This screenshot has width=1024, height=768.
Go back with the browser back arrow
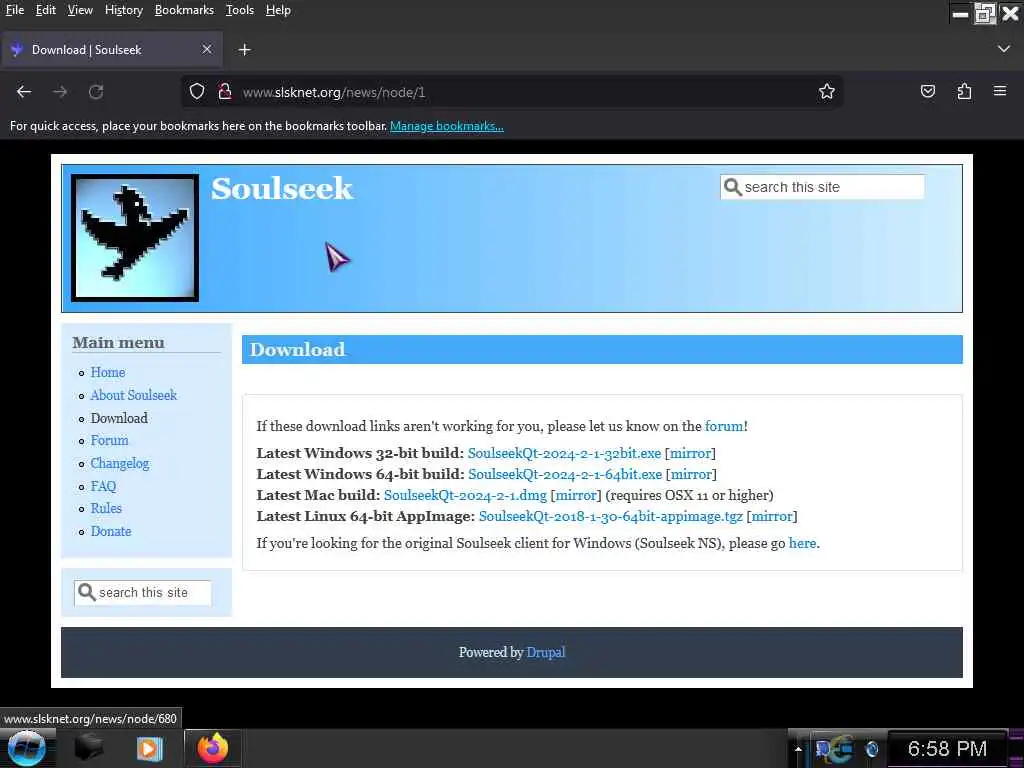[x=24, y=92]
